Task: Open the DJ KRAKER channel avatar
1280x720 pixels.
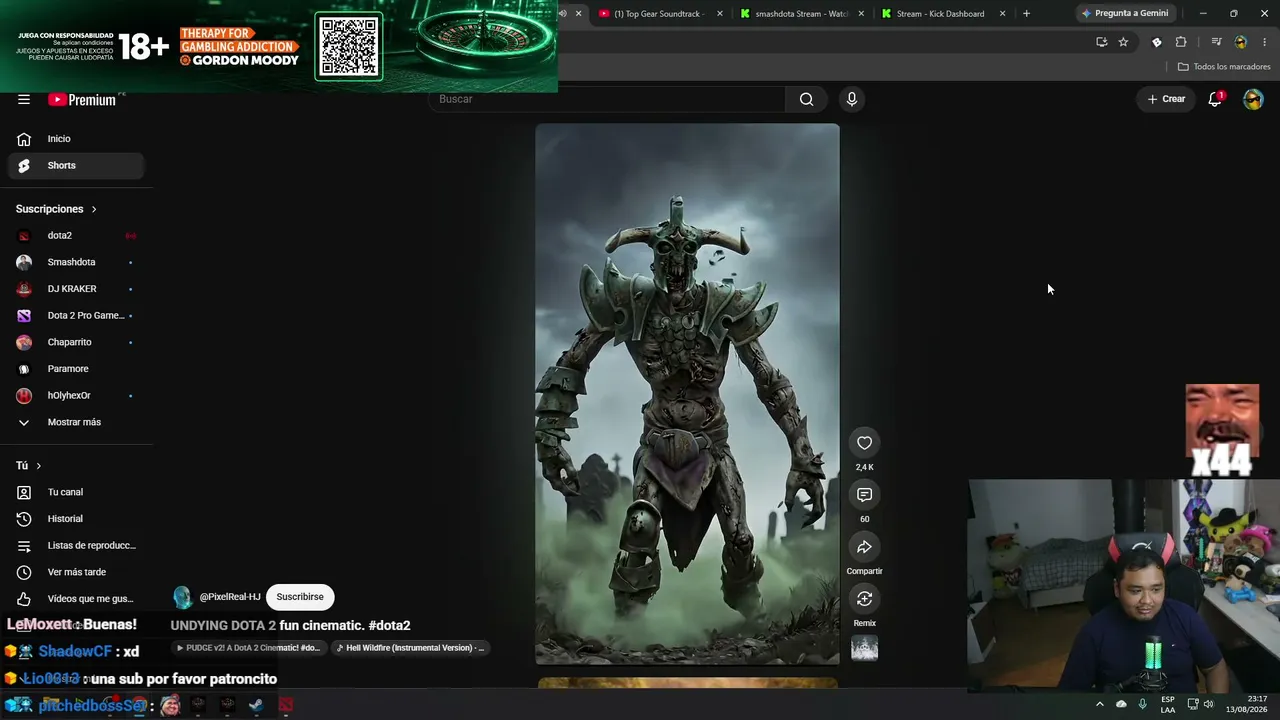Action: click(x=24, y=289)
